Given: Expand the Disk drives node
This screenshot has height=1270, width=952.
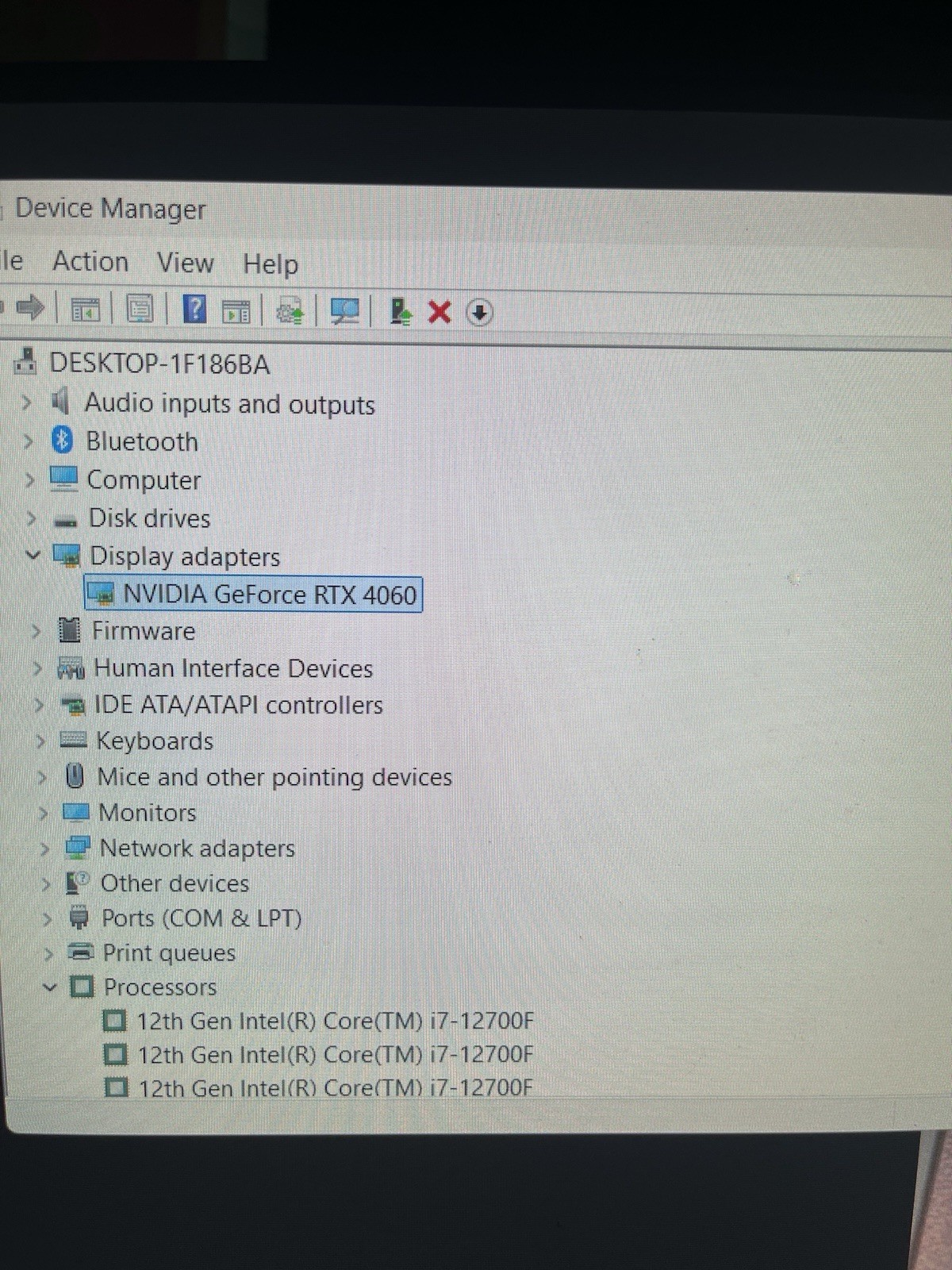Looking at the screenshot, I should tap(32, 519).
